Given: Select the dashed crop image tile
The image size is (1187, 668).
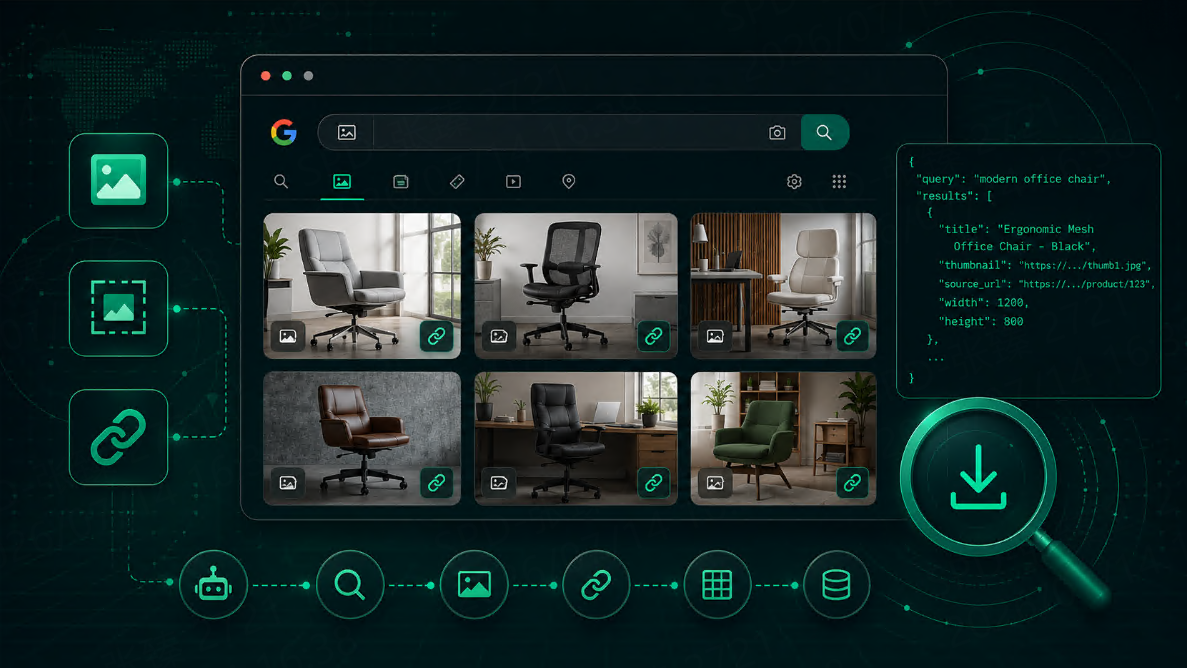Looking at the screenshot, I should (118, 308).
